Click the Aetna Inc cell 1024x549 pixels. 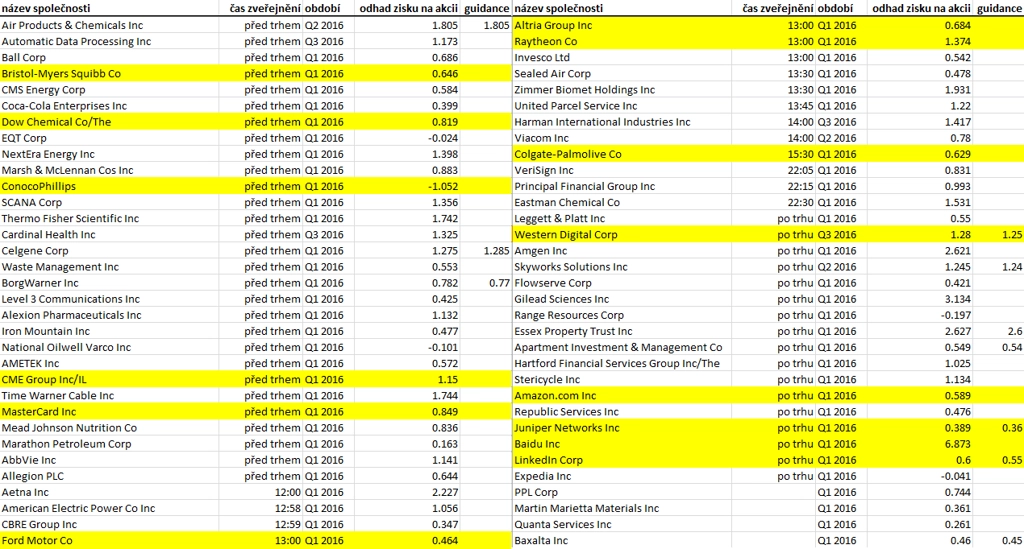click(110, 492)
